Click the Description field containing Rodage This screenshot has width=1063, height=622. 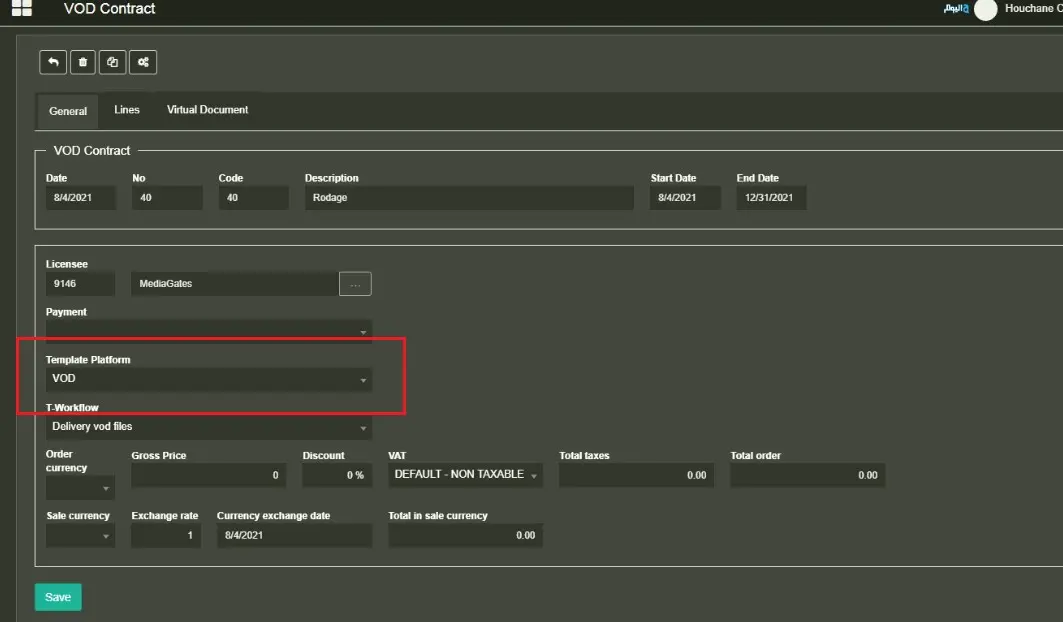point(469,198)
